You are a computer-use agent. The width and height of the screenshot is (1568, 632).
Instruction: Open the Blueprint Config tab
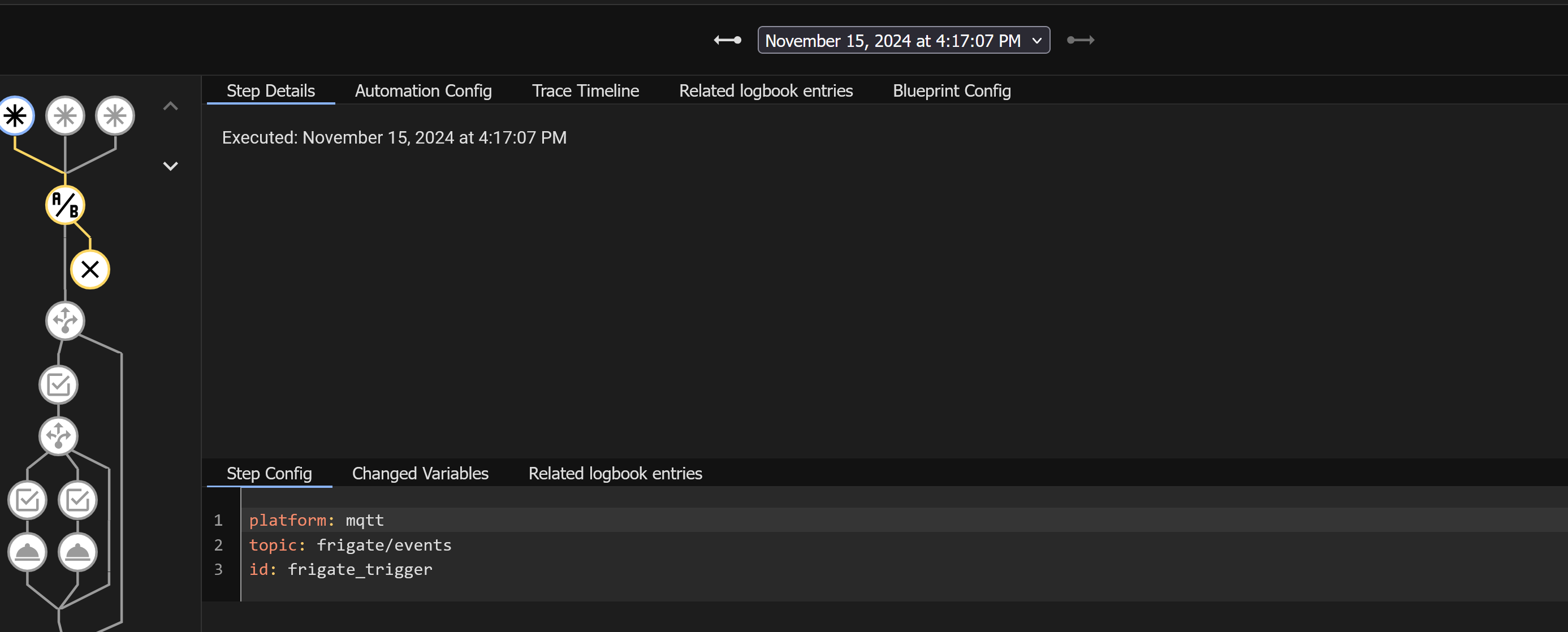click(x=952, y=90)
